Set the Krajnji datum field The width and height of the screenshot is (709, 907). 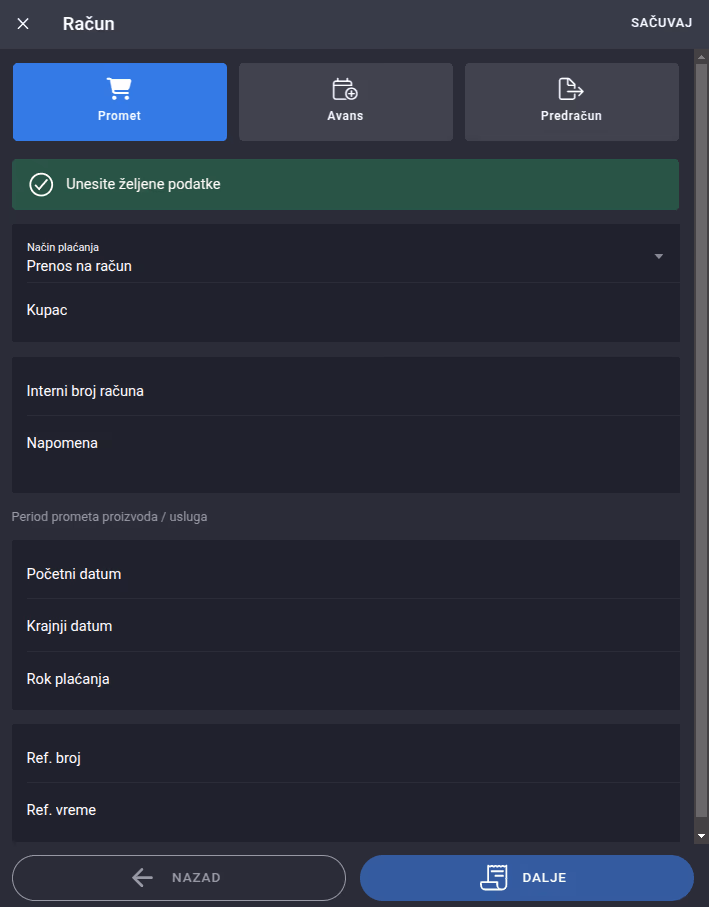(345, 626)
